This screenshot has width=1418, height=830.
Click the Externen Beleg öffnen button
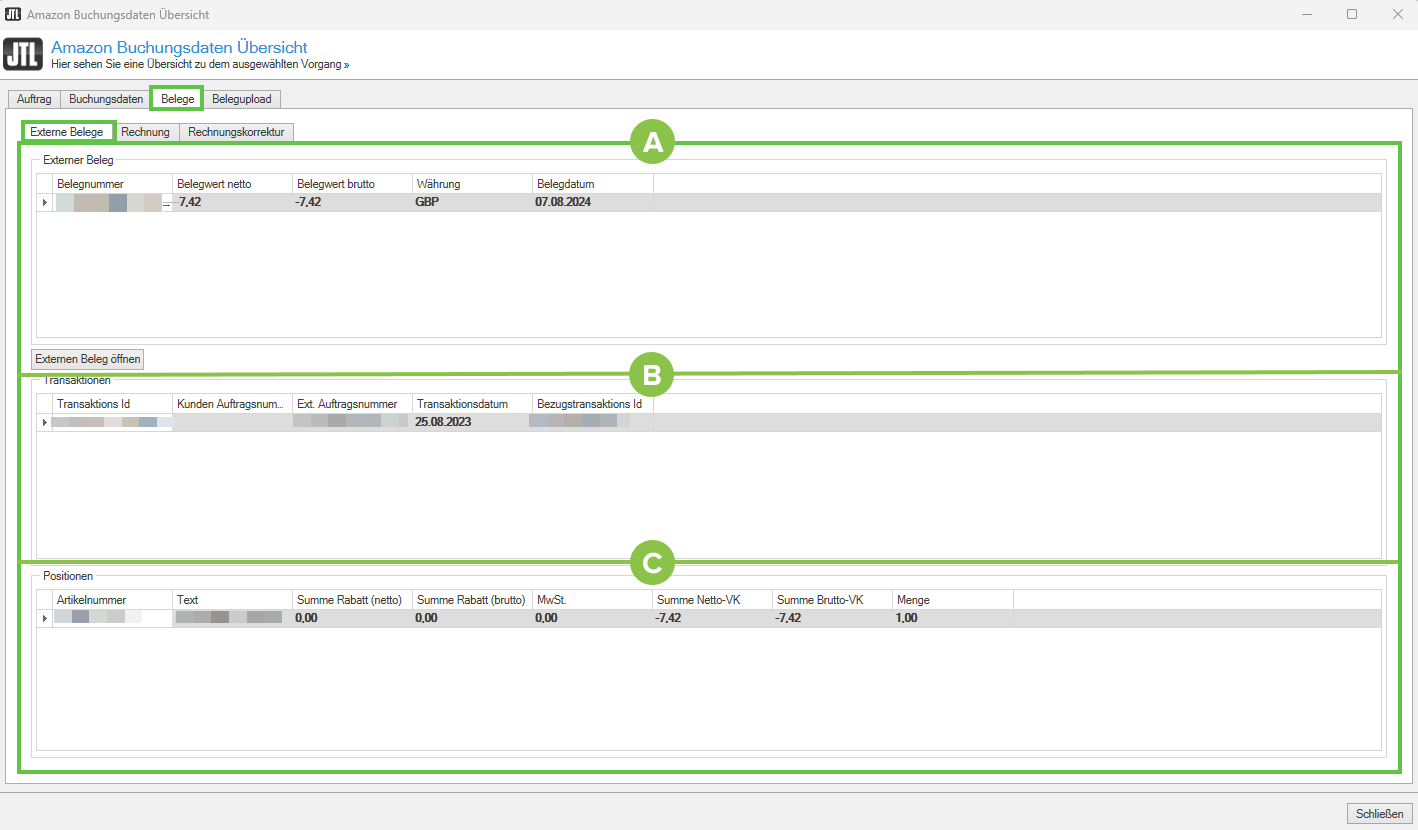click(88, 359)
